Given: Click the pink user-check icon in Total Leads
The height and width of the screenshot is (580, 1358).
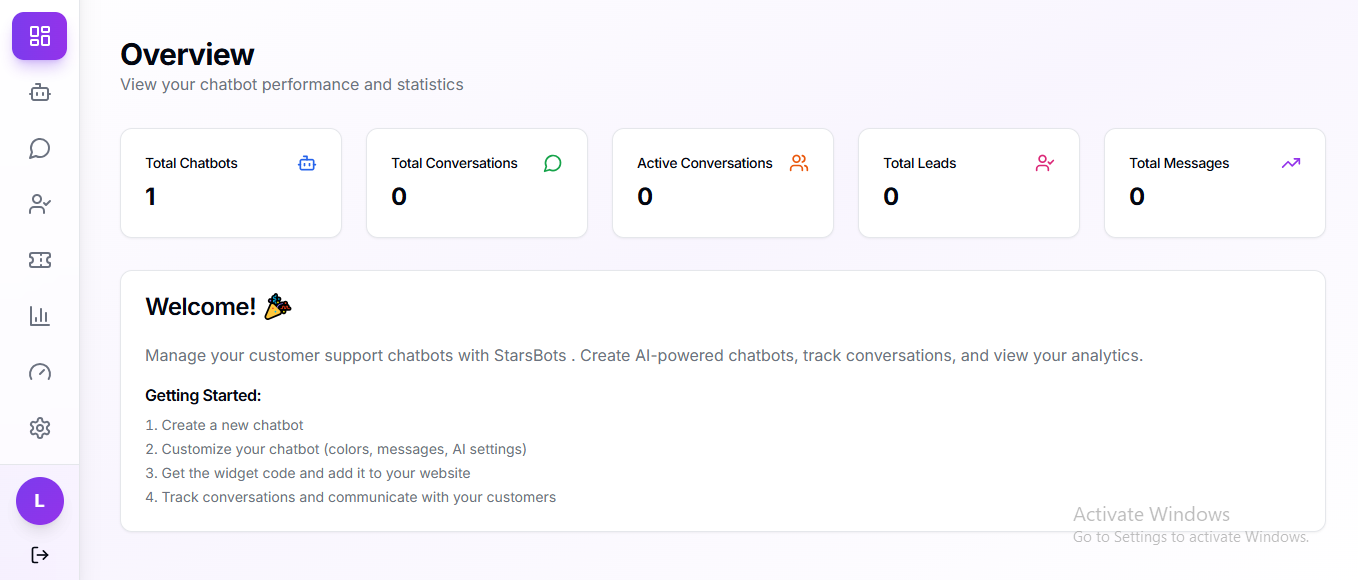Looking at the screenshot, I should point(1045,163).
